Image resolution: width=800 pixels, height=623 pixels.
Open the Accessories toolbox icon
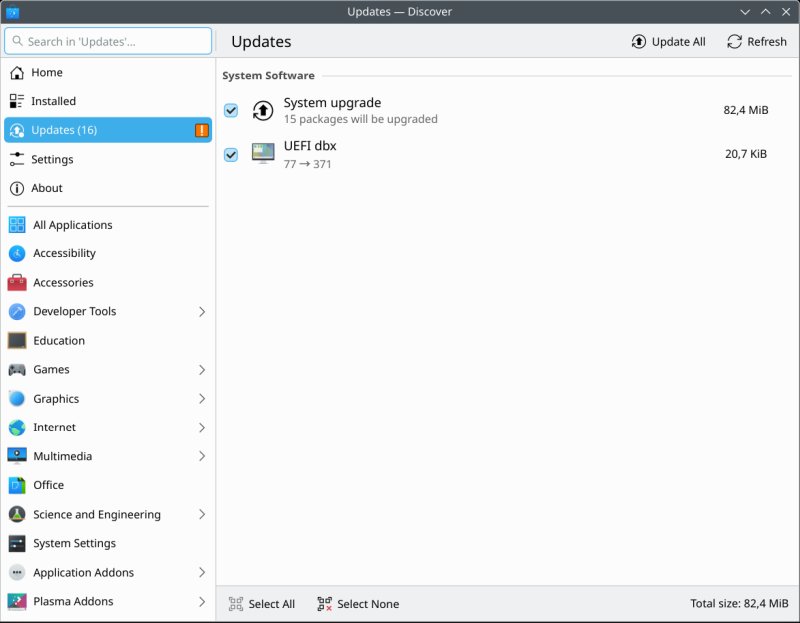click(17, 283)
